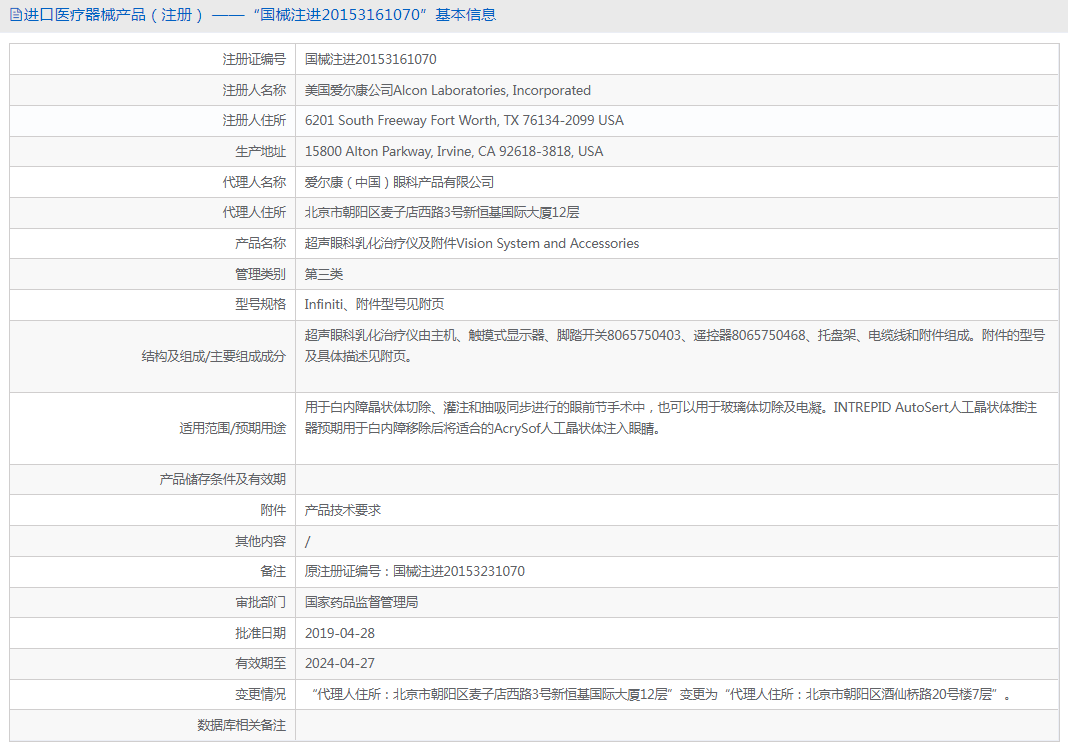1068x748 pixels.
Task: Click the 产品名称 label
Action: (260, 243)
